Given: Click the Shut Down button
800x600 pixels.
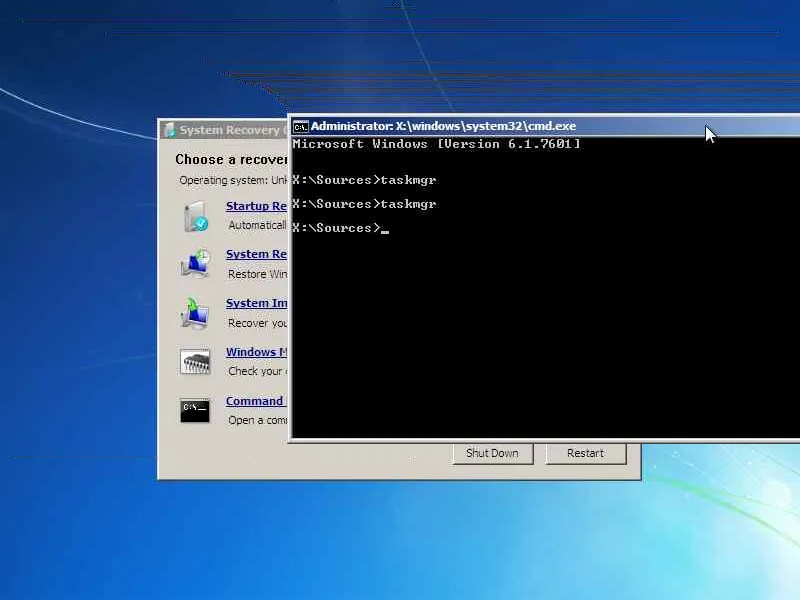Looking at the screenshot, I should pyautogui.click(x=492, y=453).
